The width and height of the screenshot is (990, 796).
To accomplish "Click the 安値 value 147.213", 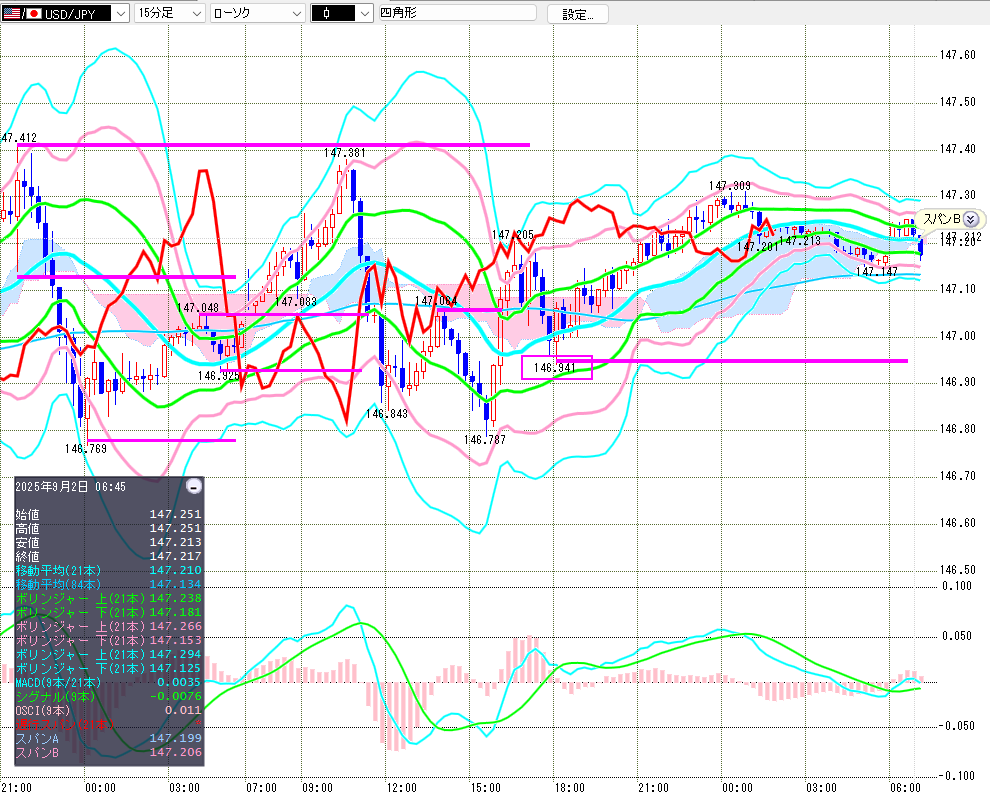I will 175,542.
